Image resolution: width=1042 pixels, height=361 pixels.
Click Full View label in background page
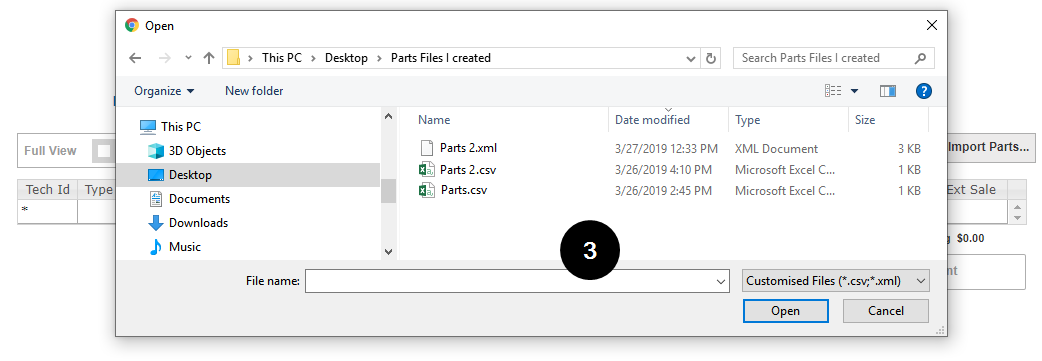tap(51, 151)
